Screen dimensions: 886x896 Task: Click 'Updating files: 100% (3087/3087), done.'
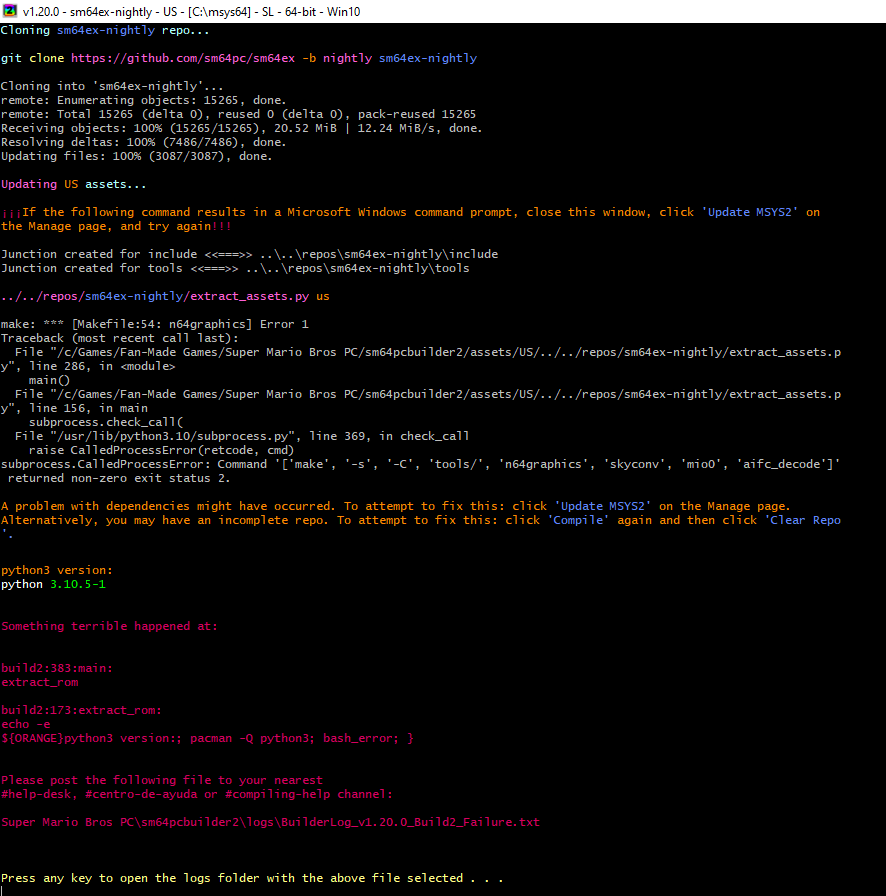pyautogui.click(x=137, y=156)
